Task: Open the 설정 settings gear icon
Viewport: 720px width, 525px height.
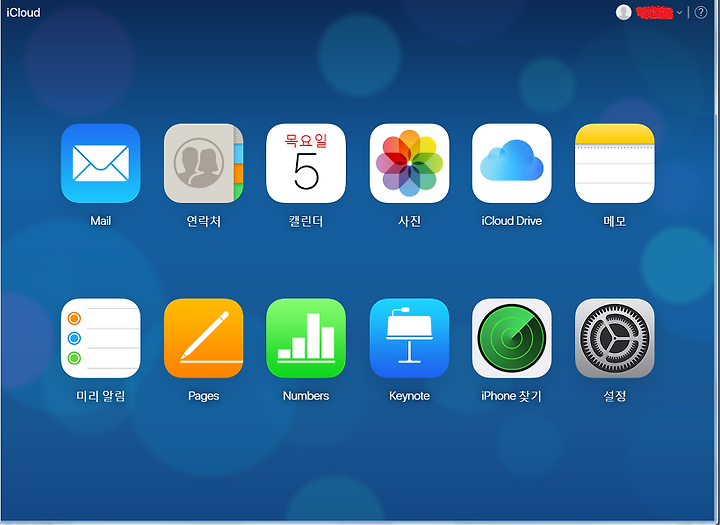Action: coord(614,338)
